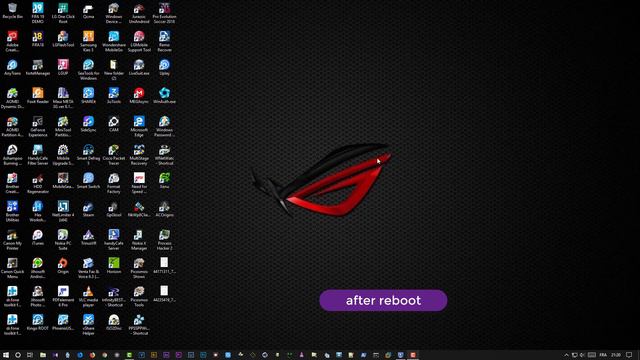Launch the Origin desktop shortcut
Viewport: 640px width, 360px height.
point(63,266)
